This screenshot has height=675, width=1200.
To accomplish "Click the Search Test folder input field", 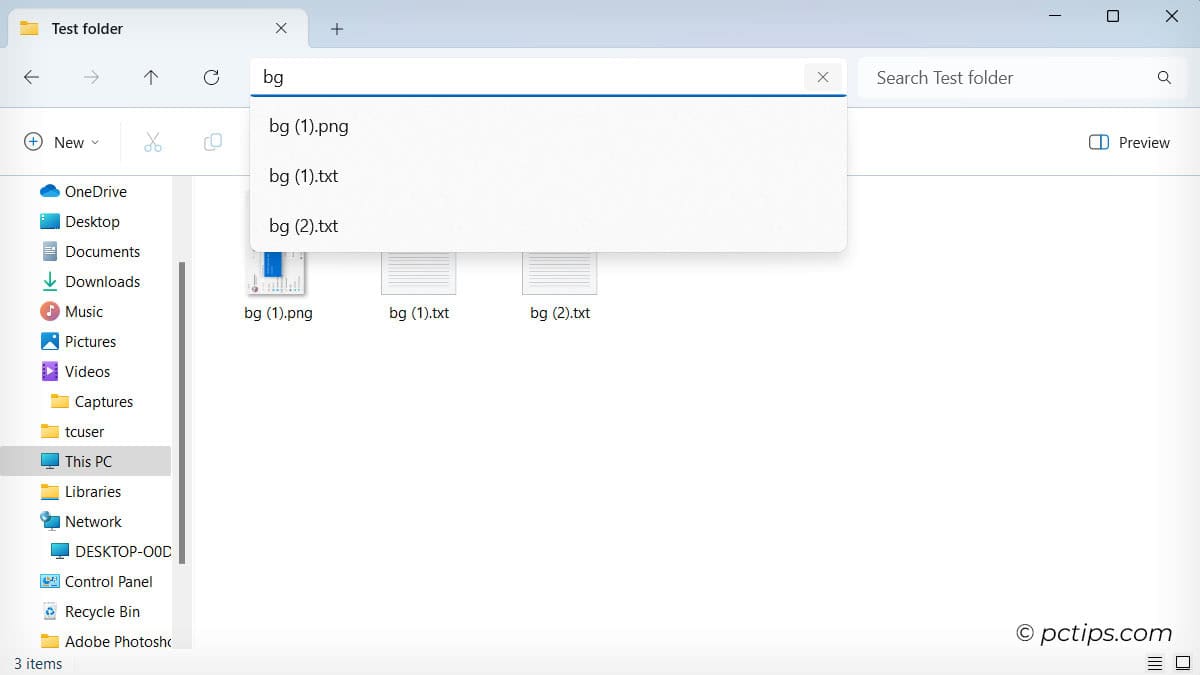I will (990, 77).
